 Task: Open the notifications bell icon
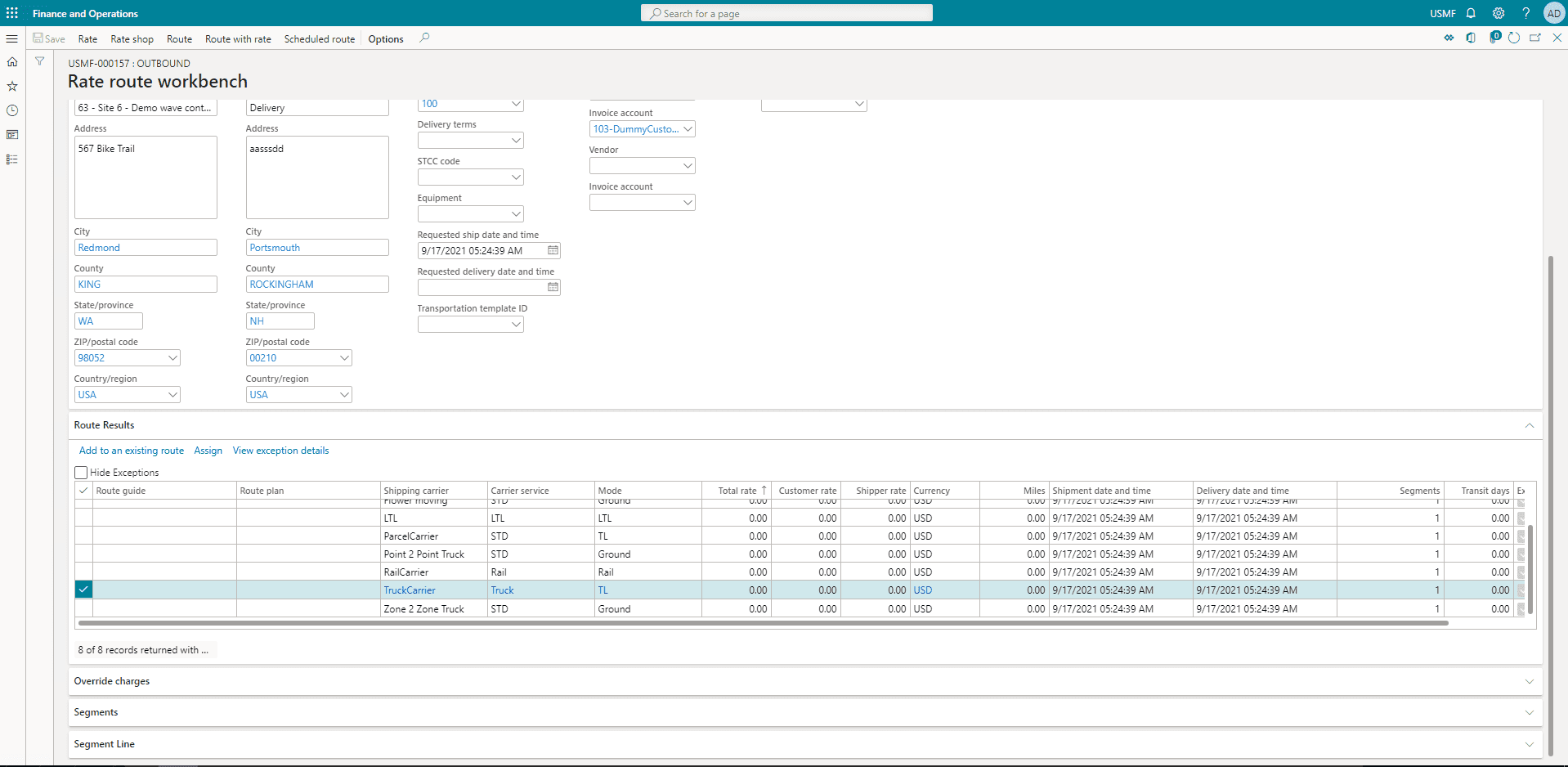click(1471, 13)
